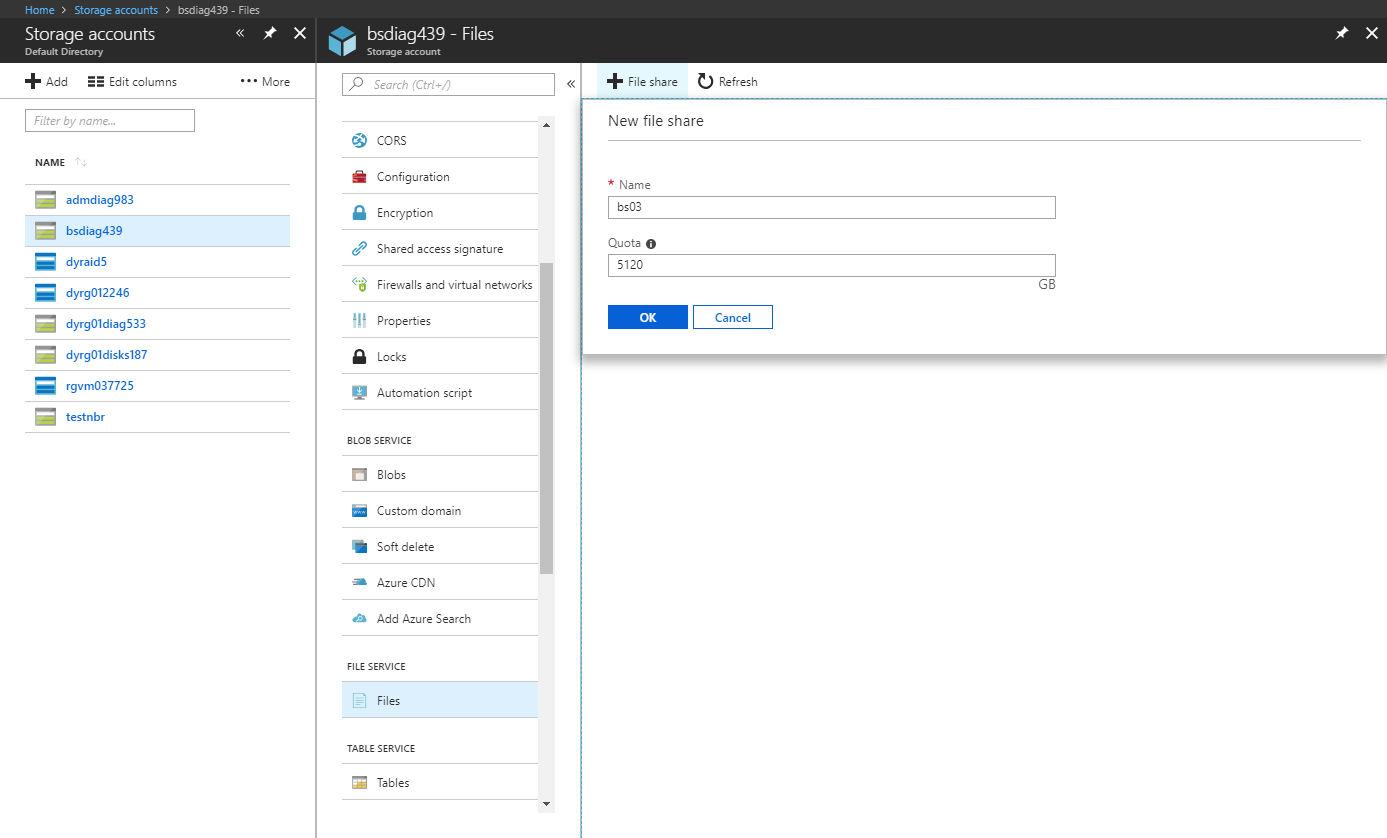The width and height of the screenshot is (1387, 838).
Task: Click the Storage accounts breadcrumb link
Action: pyautogui.click(x=116, y=10)
